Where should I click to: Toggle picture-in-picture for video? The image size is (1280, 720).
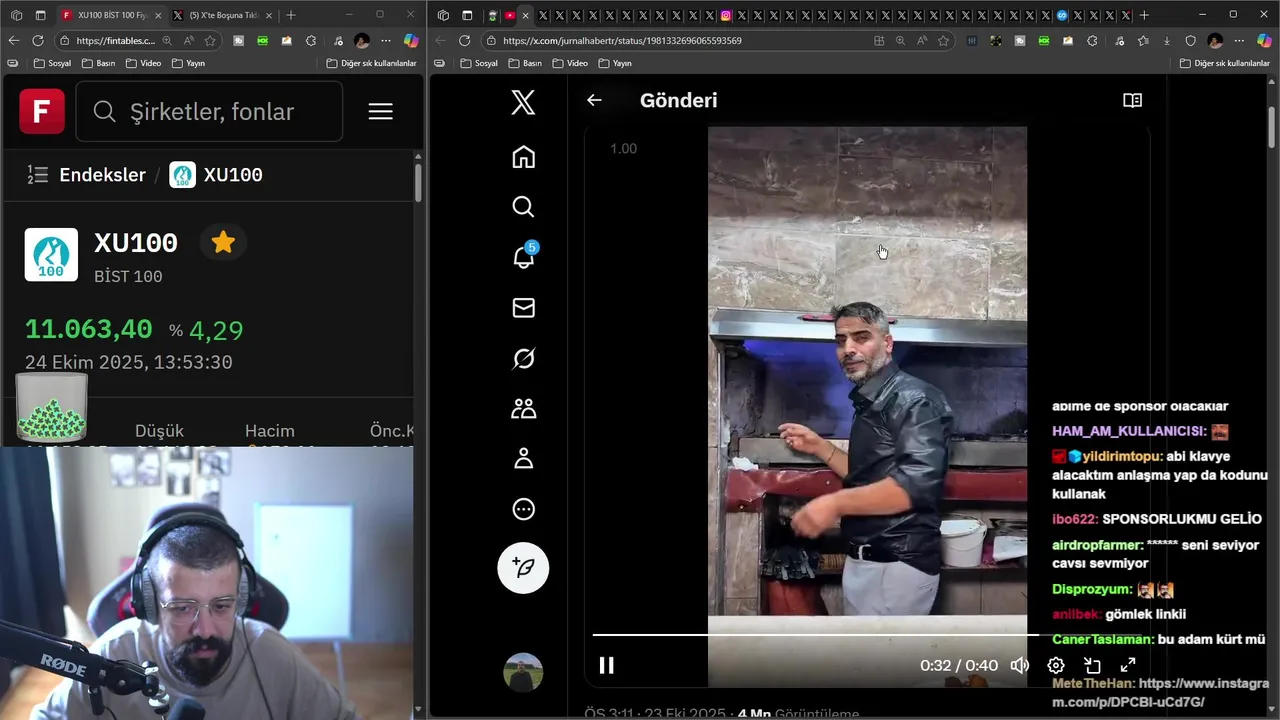coord(1092,665)
